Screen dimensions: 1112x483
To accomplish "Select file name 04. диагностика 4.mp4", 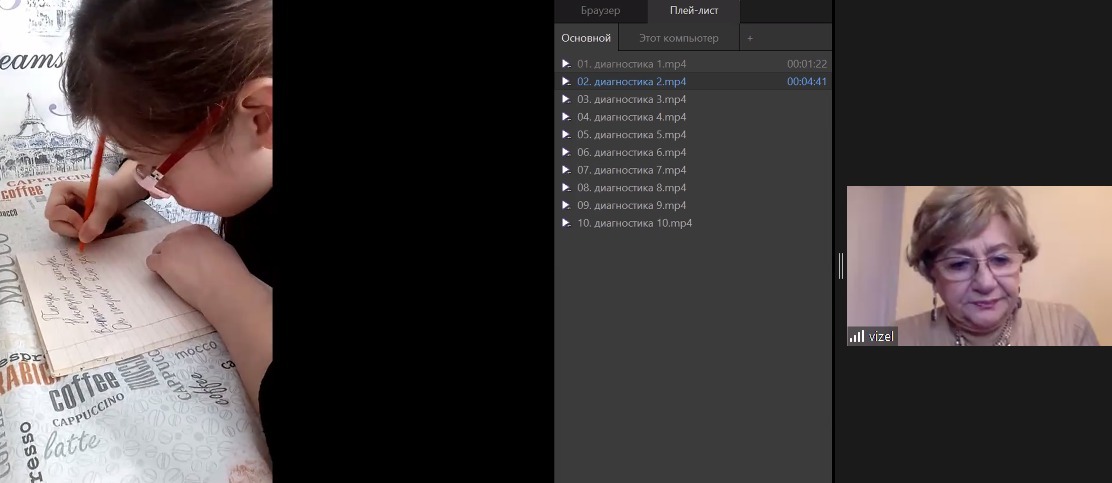I will 631,117.
